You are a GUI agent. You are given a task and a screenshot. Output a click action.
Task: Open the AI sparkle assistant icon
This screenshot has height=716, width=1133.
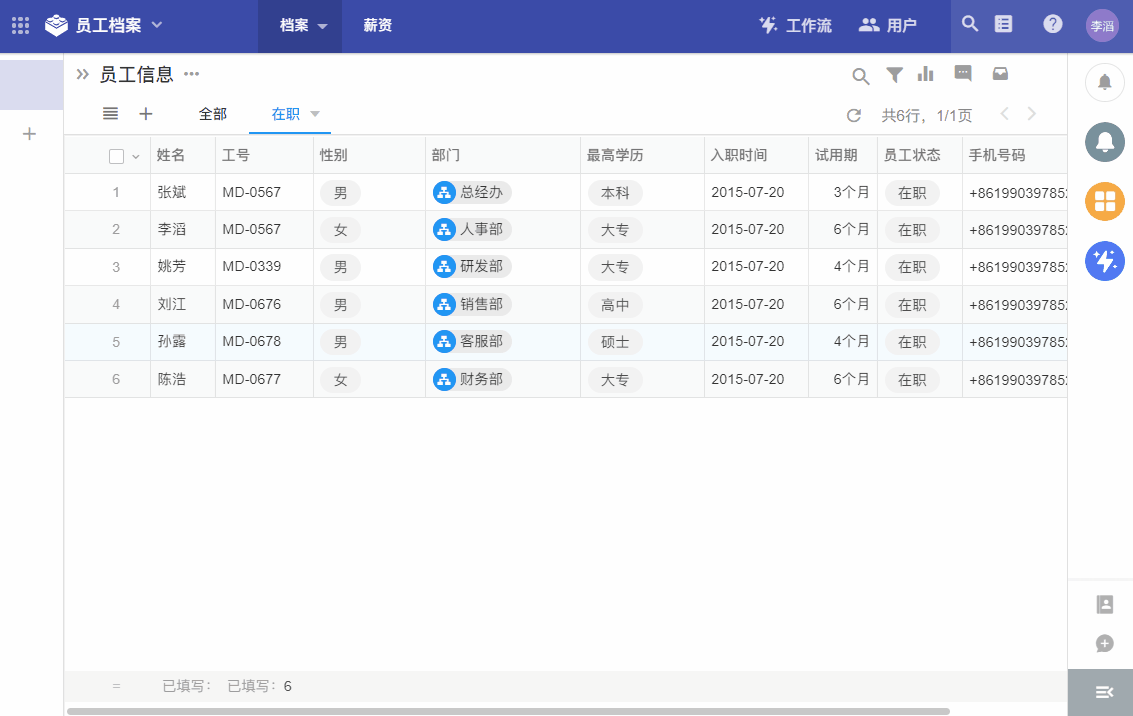[1105, 261]
